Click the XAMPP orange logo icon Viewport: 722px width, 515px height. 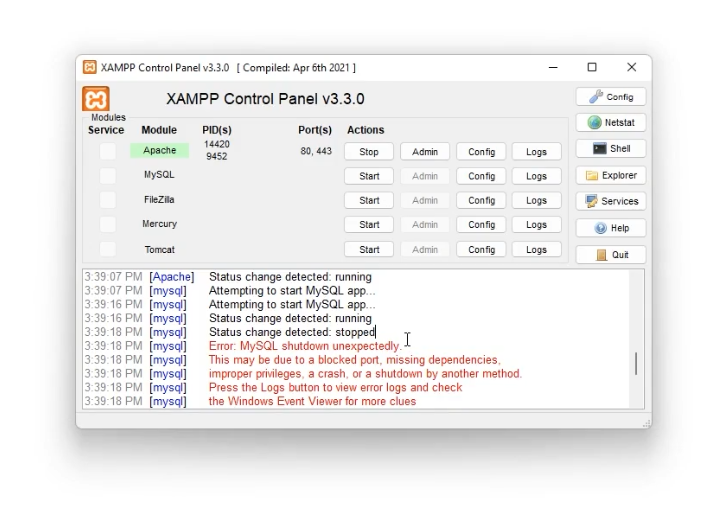click(96, 99)
